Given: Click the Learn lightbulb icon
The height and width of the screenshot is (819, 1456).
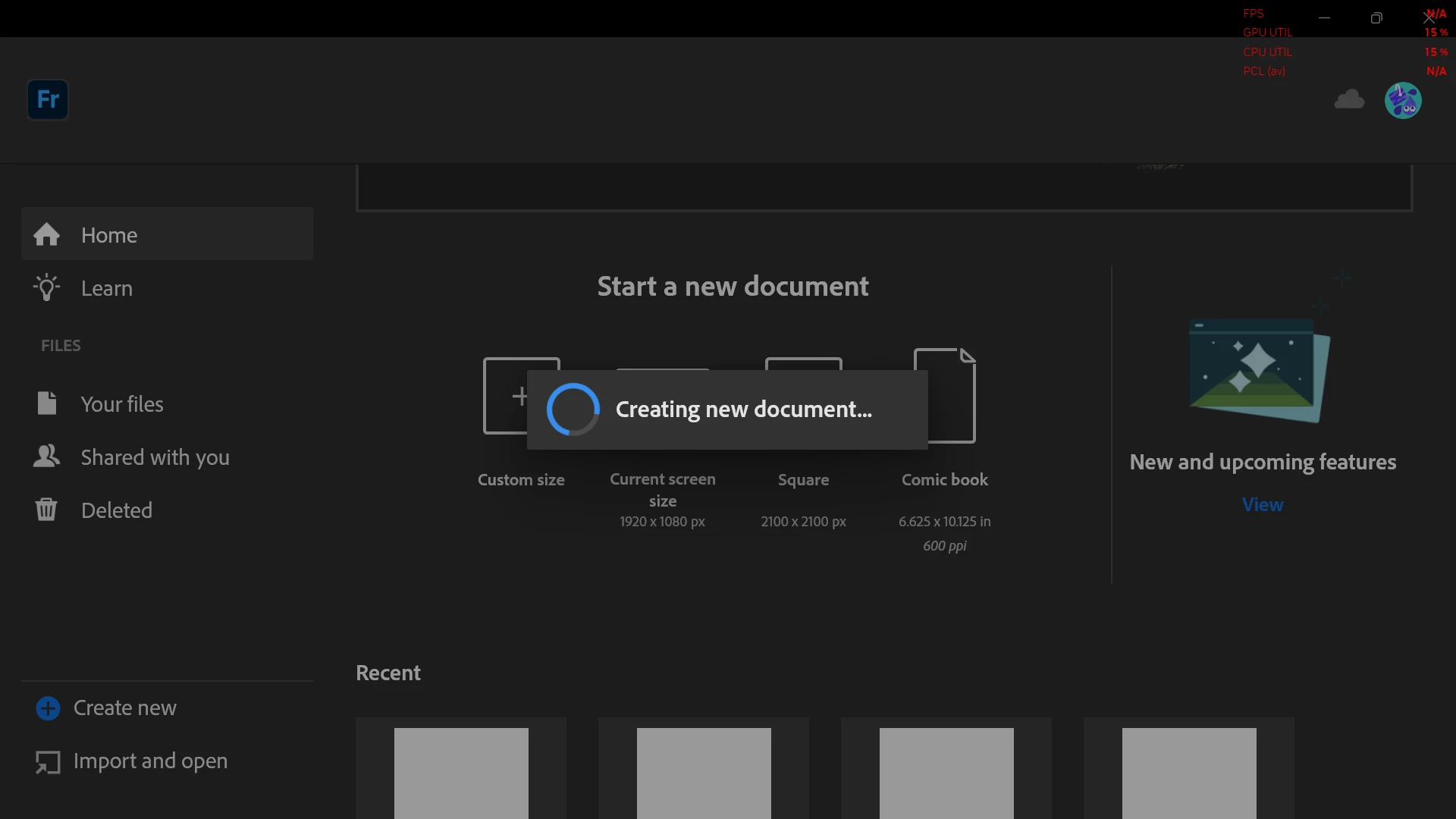Looking at the screenshot, I should click(x=46, y=288).
